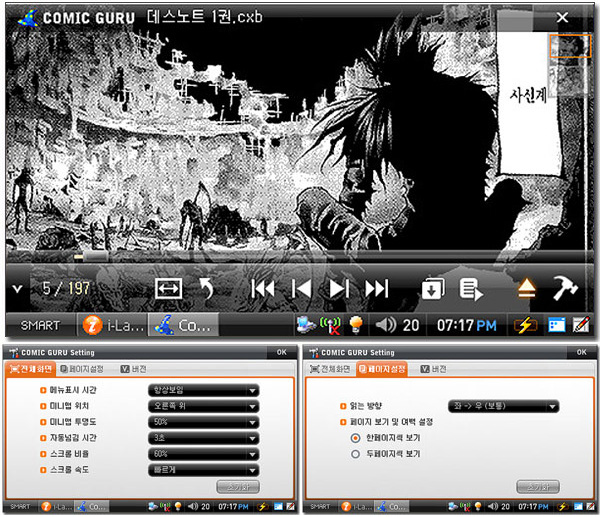Image resolution: width=600 pixels, height=517 pixels.
Task: Click the volume icon in left Setting window taskbar
Action: click(193, 507)
